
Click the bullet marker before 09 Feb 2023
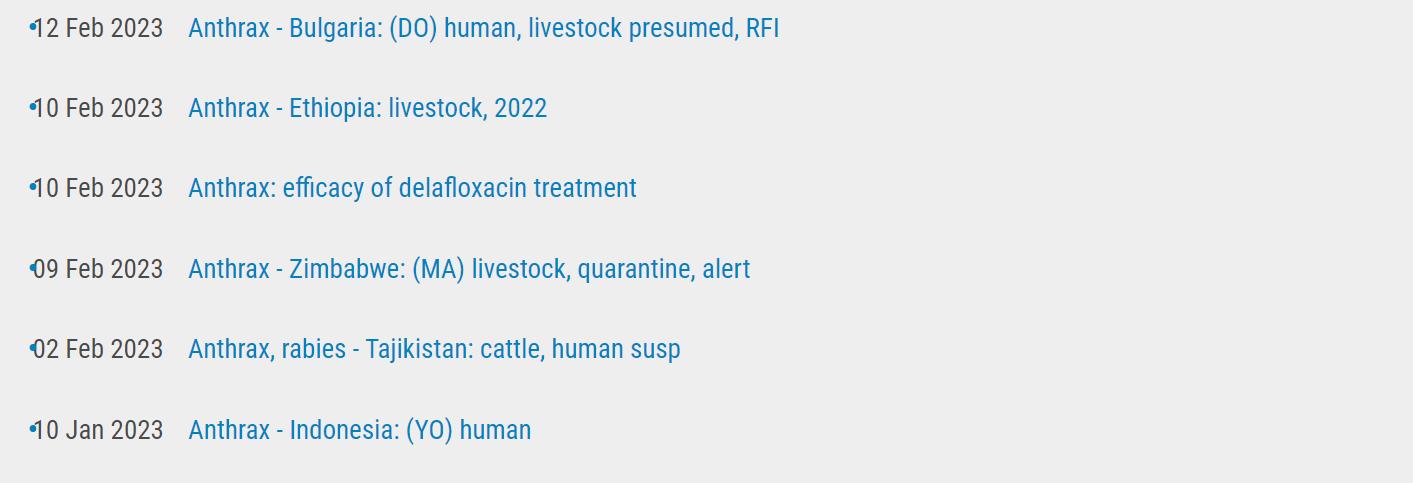(33, 267)
